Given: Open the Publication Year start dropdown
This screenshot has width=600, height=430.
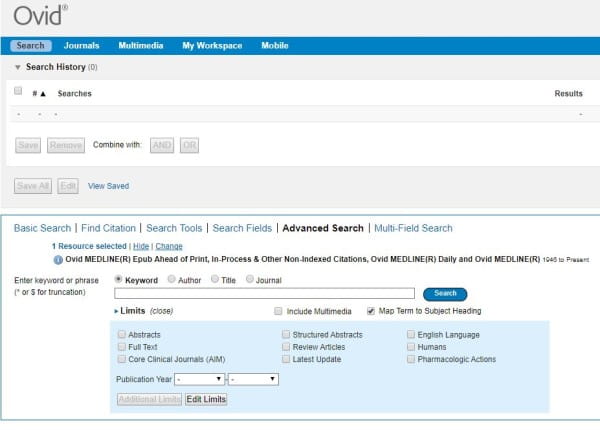Looking at the screenshot, I should pyautogui.click(x=199, y=379).
